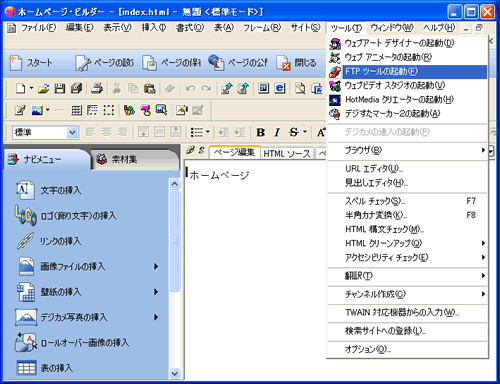Image resolution: width=500 pixels, height=384 pixels.
Task: Click the スタート button
Action: point(31,63)
